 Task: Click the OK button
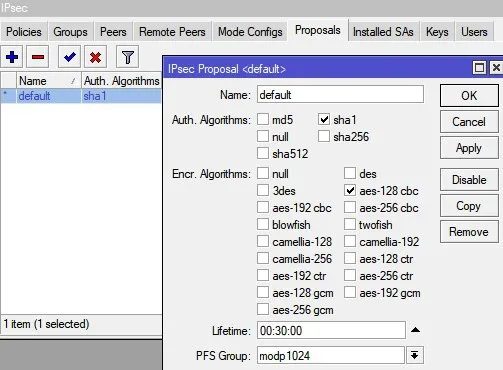click(469, 96)
